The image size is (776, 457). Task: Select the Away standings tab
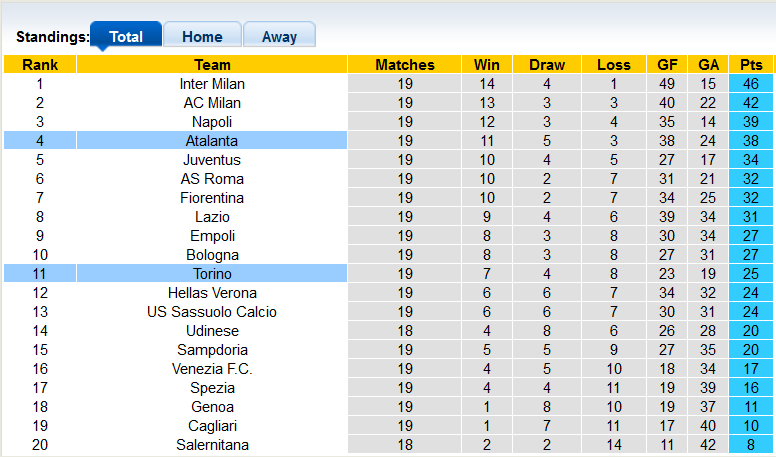279,37
